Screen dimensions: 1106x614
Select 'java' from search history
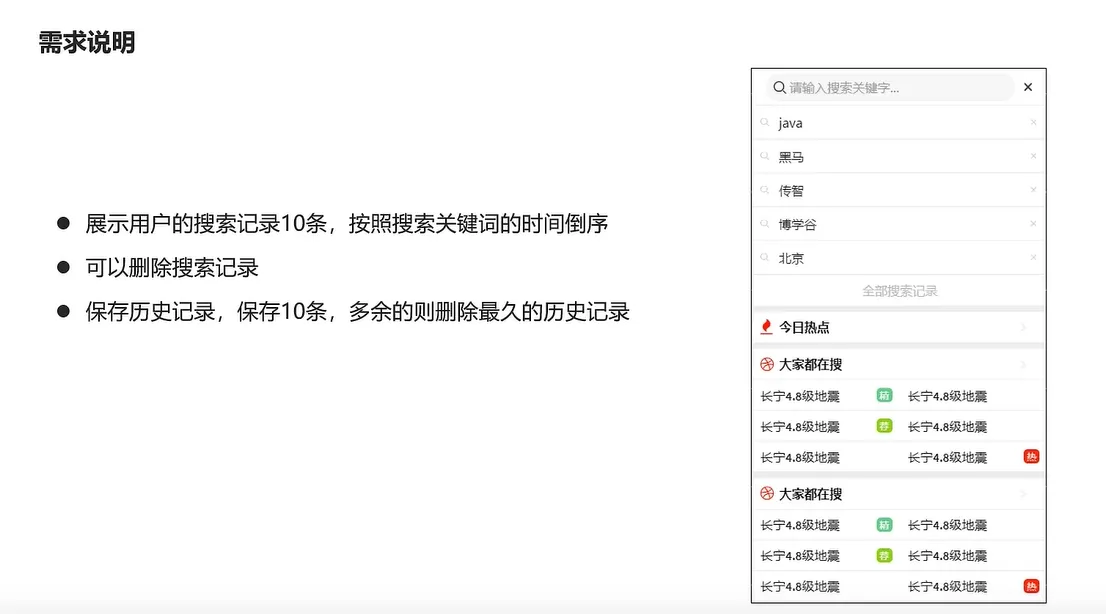point(790,123)
